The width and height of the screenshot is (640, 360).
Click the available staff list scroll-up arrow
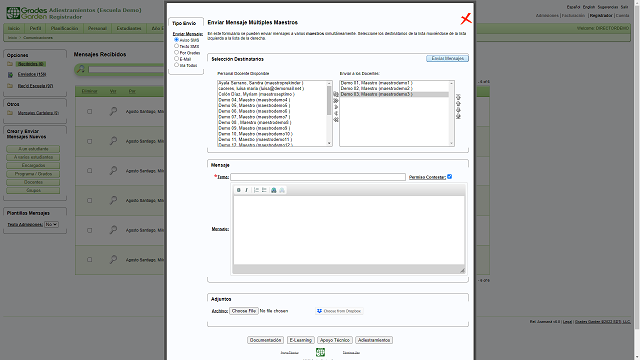tap(329, 83)
